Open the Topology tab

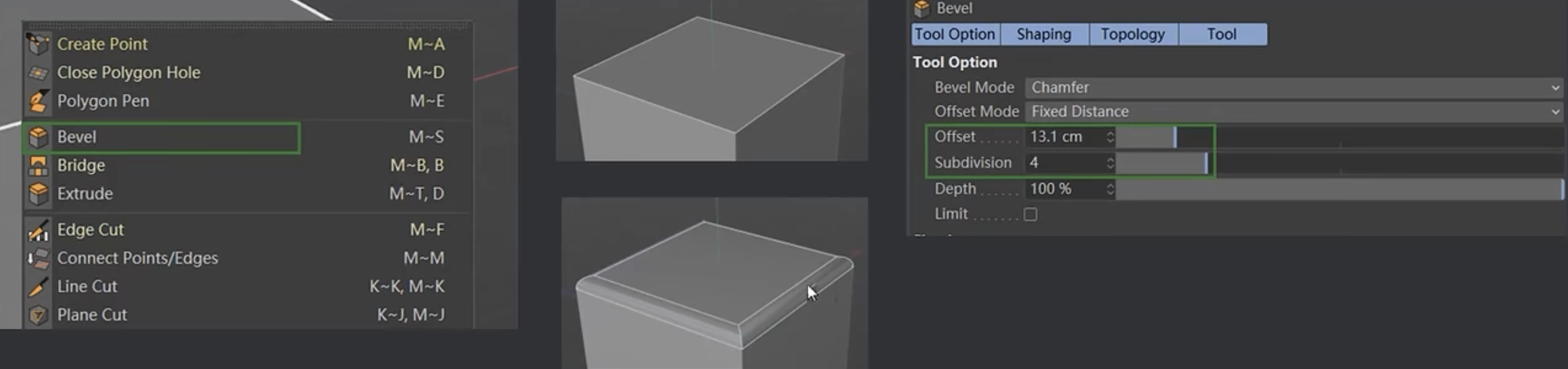1133,34
